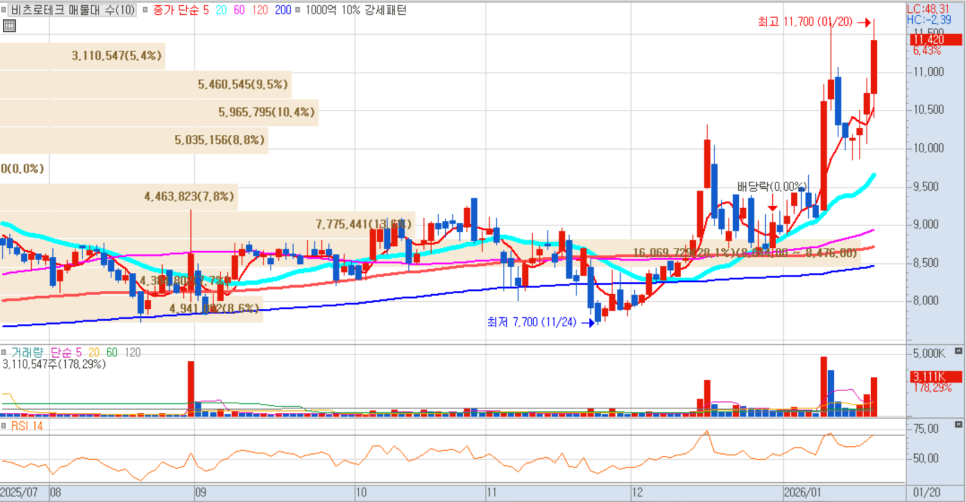Click the 5,035,156(8.8%) volume profile bar
The height and width of the screenshot is (502, 966).
click(x=134, y=140)
